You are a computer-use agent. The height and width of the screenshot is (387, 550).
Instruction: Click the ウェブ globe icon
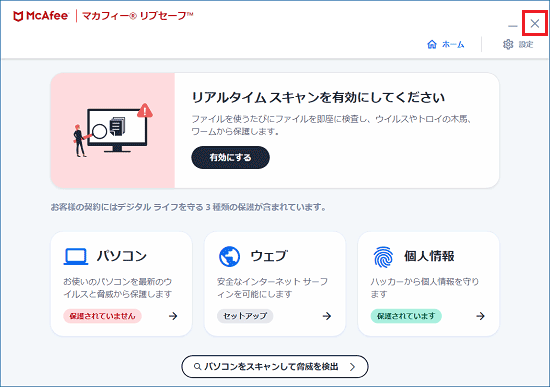click(229, 256)
